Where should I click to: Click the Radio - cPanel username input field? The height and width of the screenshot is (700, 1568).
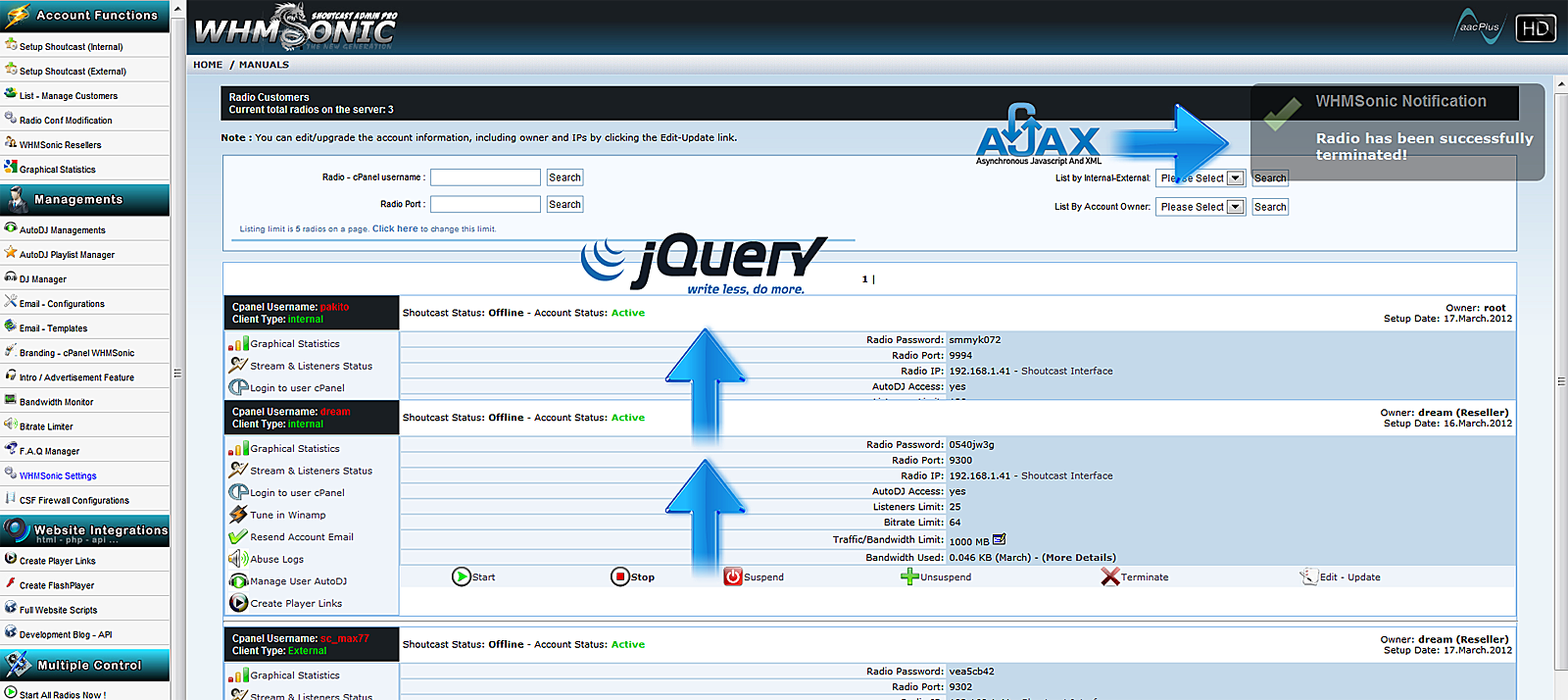tap(485, 177)
